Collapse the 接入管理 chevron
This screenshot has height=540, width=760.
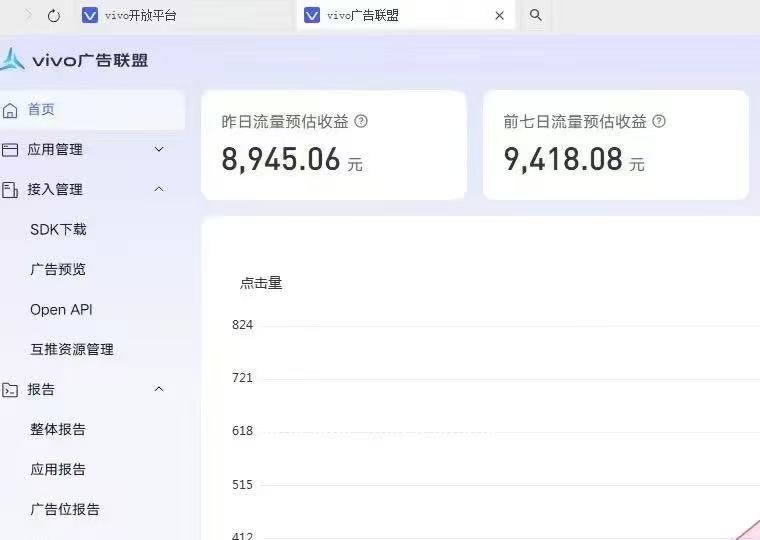[x=159, y=189]
